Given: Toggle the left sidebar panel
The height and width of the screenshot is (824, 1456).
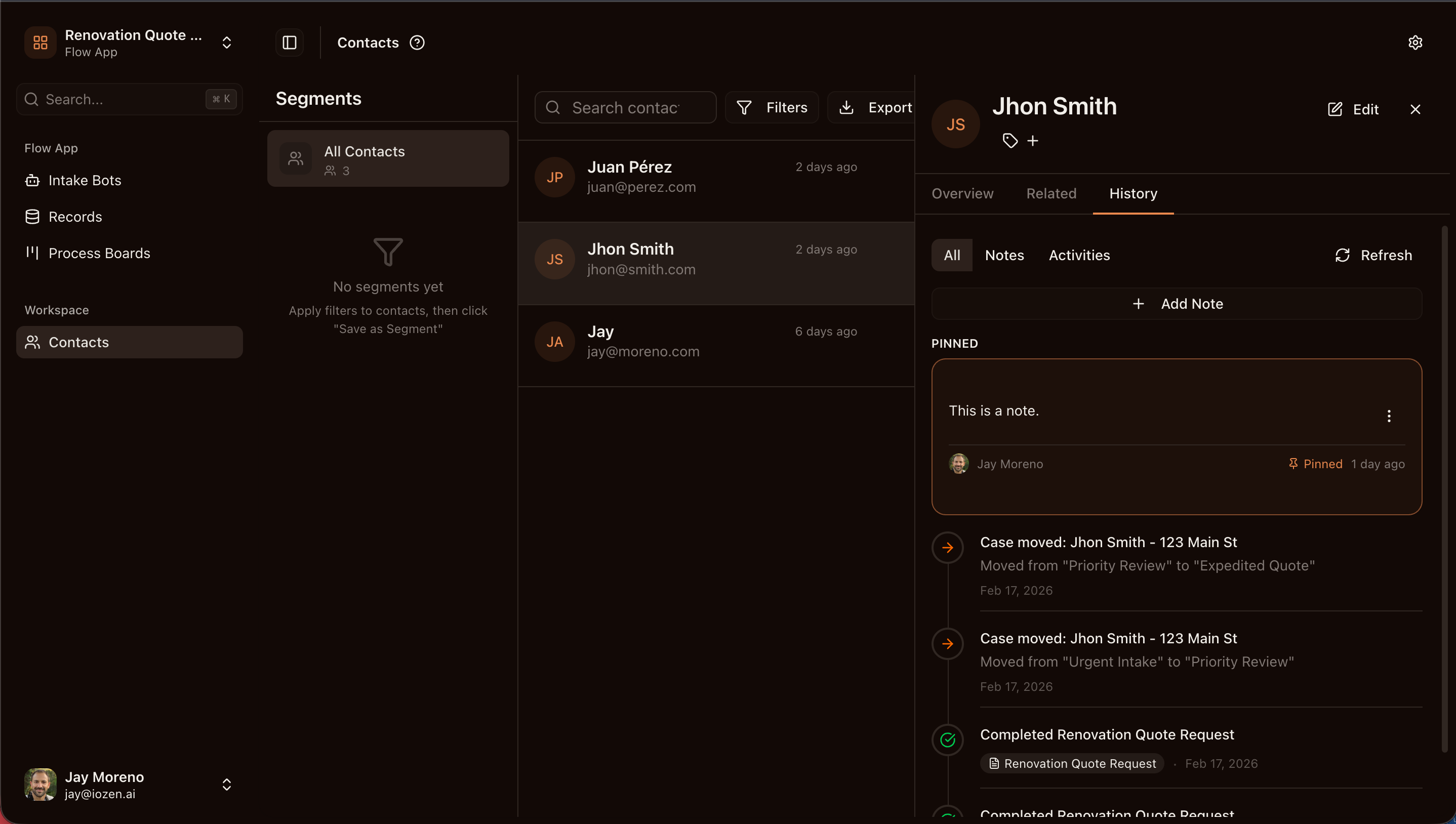Looking at the screenshot, I should pyautogui.click(x=289, y=43).
